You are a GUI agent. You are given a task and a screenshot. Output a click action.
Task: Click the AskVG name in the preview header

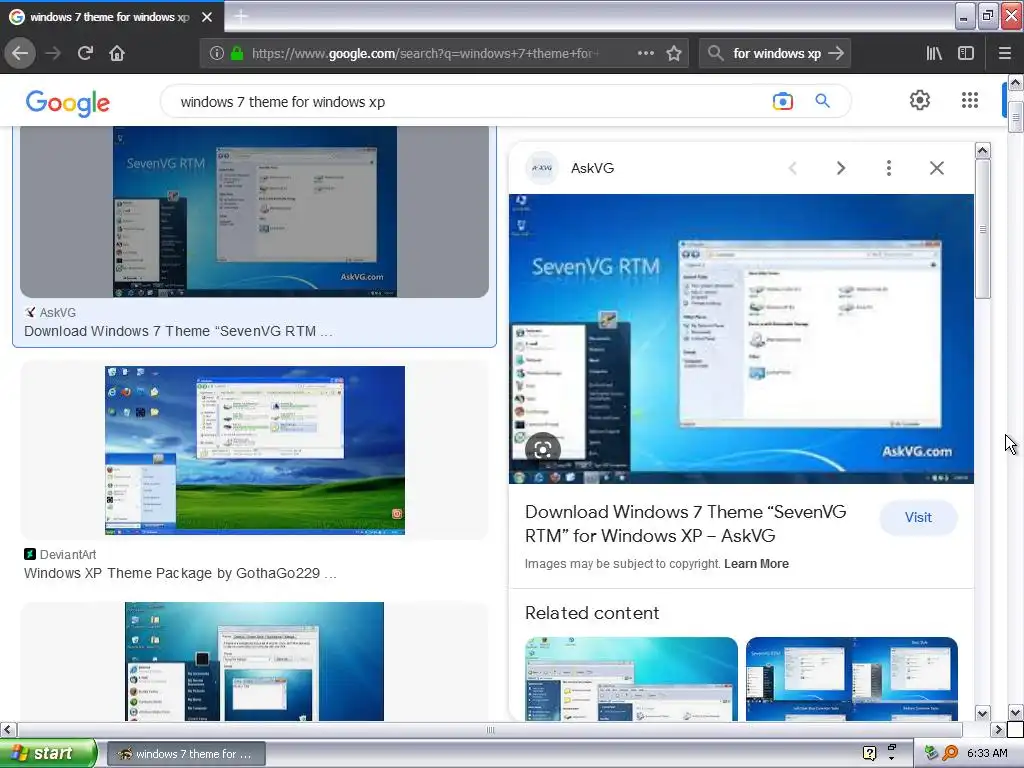592,168
